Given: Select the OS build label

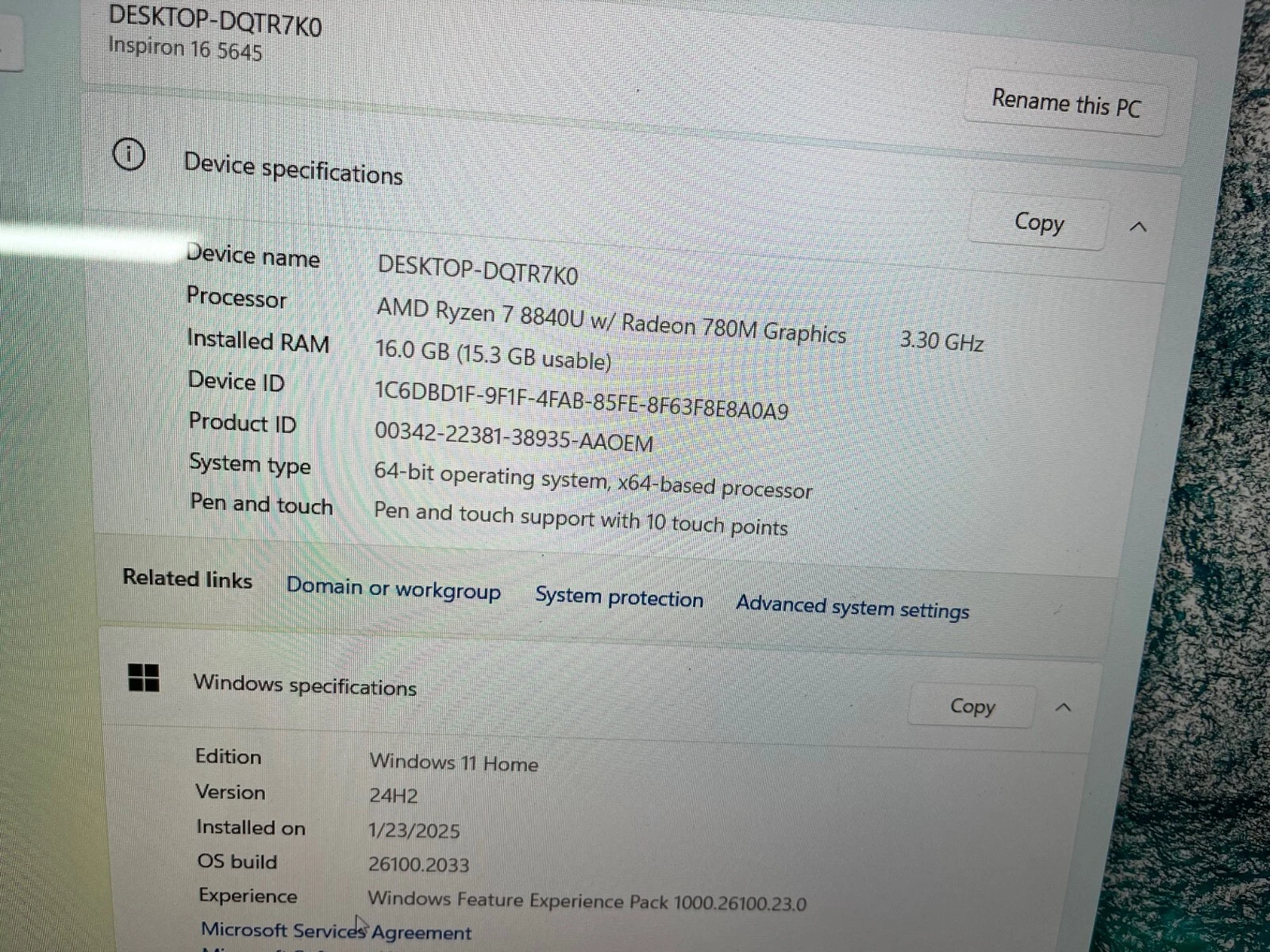Looking at the screenshot, I should [237, 862].
